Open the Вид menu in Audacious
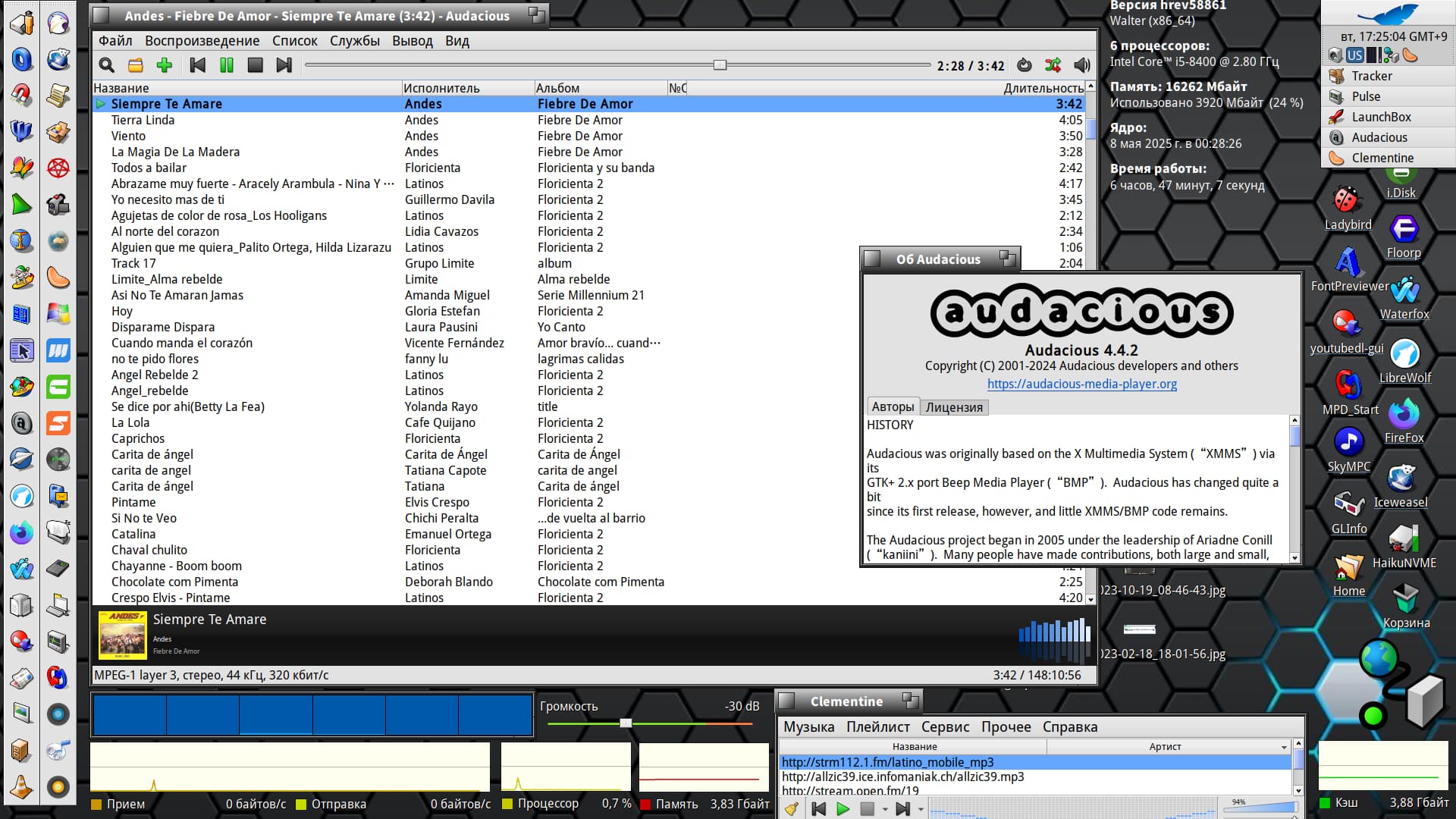The width and height of the screenshot is (1456, 819). tap(457, 41)
